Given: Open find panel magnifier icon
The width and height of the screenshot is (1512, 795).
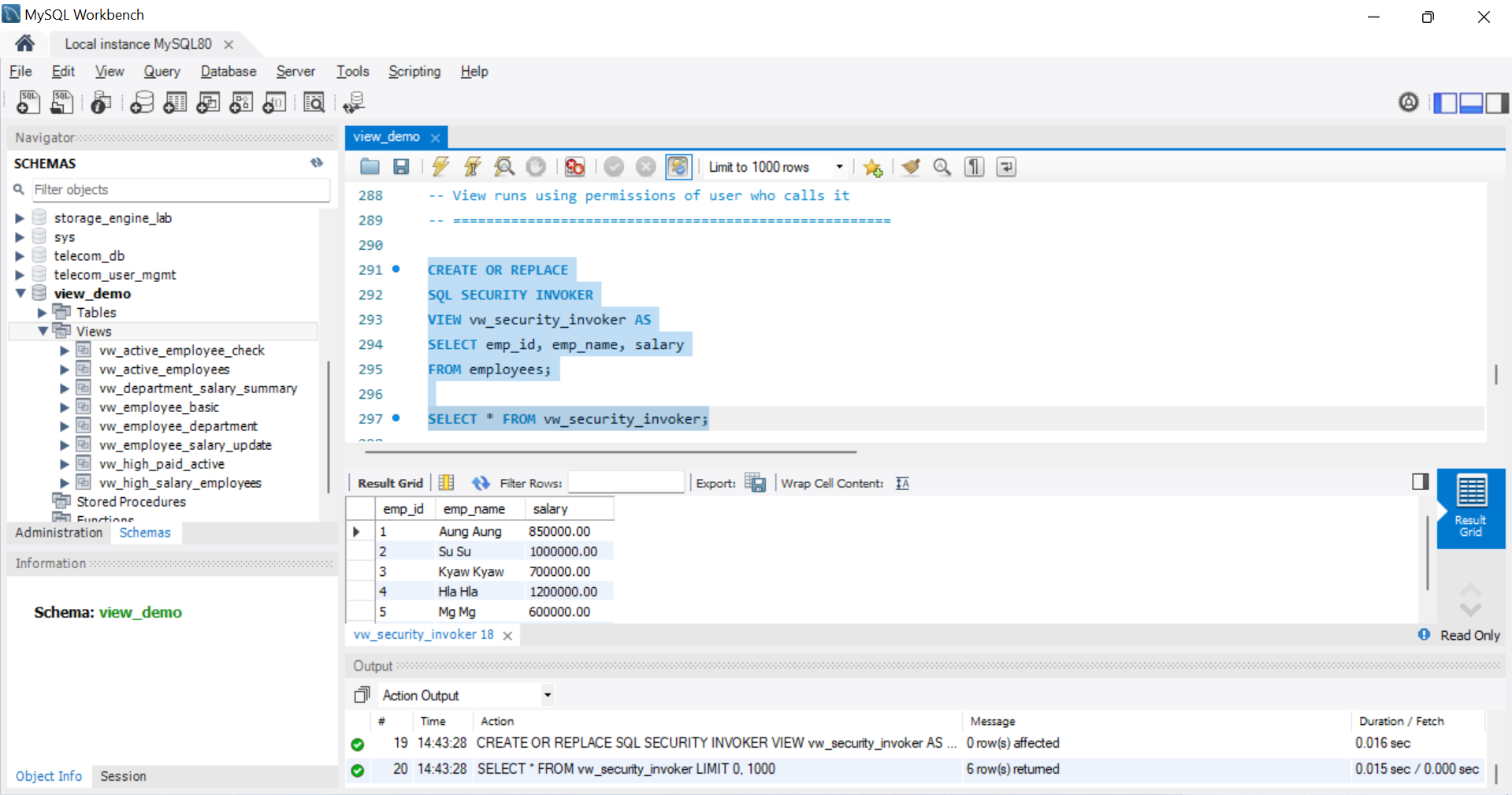Looking at the screenshot, I should pos(942,167).
